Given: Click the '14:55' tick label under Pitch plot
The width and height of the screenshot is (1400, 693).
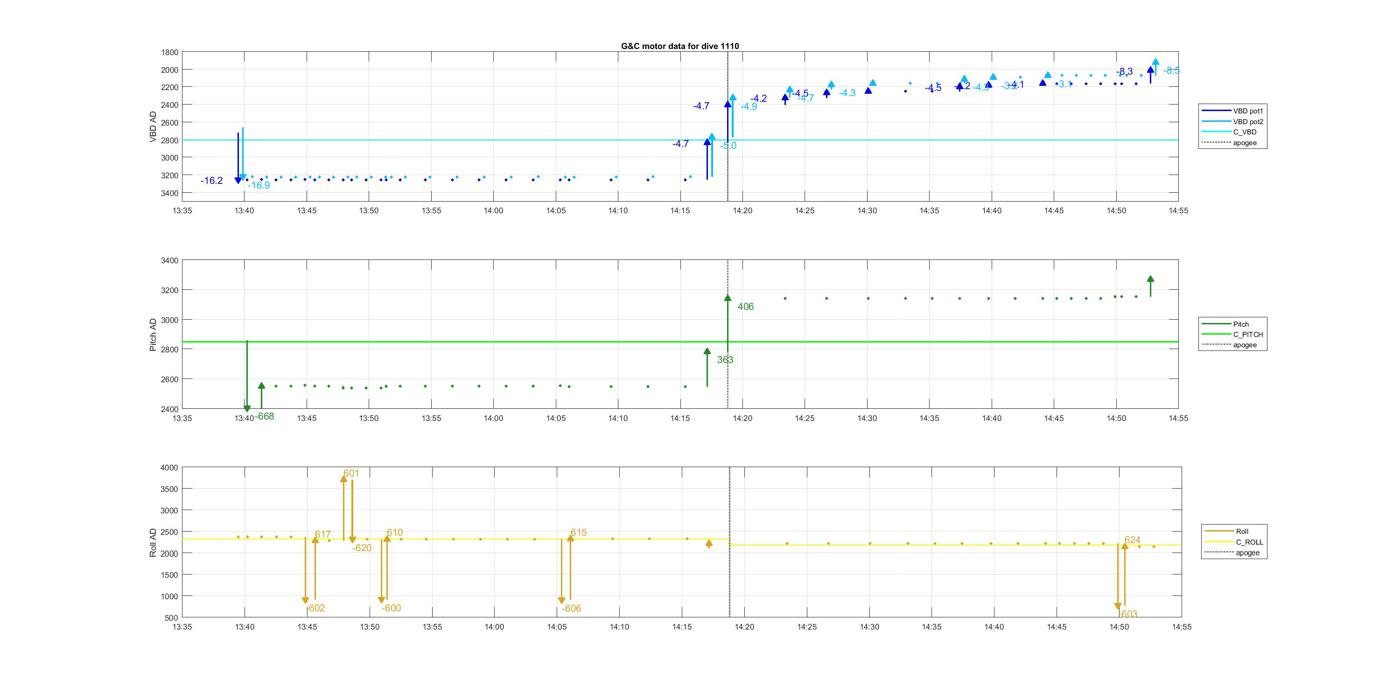Looking at the screenshot, I should coord(1178,418).
